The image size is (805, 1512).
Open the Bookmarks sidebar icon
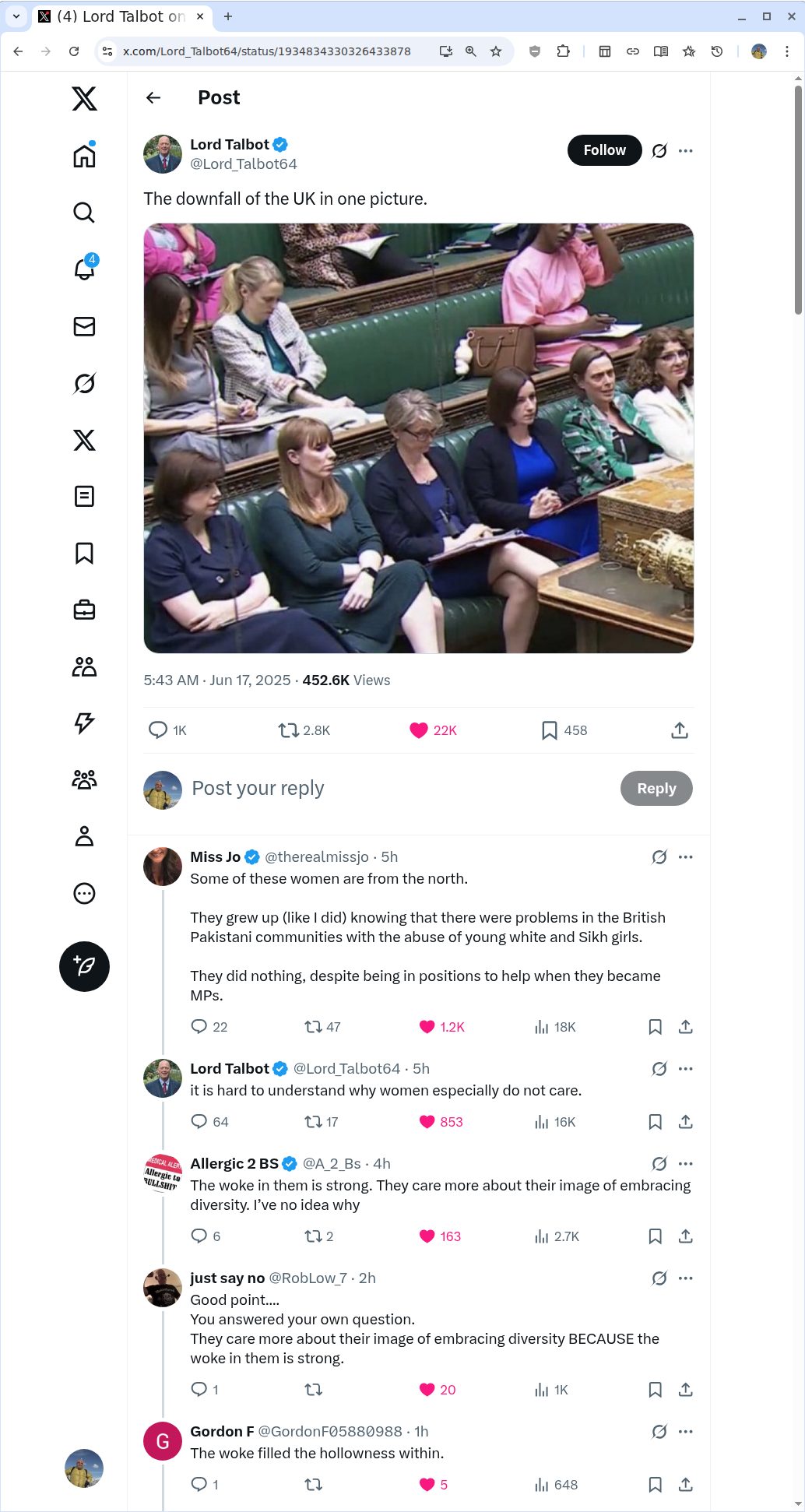[x=84, y=554]
